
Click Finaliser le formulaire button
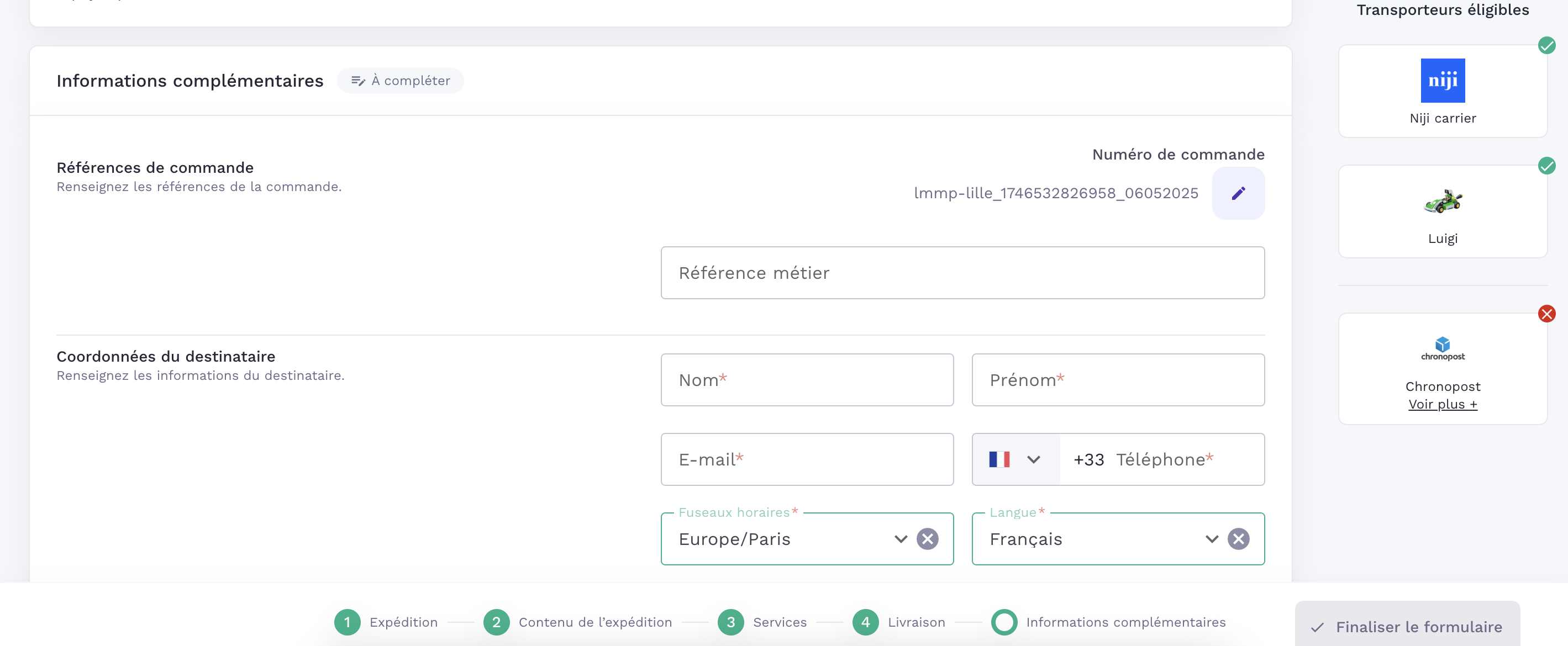pos(1407,627)
